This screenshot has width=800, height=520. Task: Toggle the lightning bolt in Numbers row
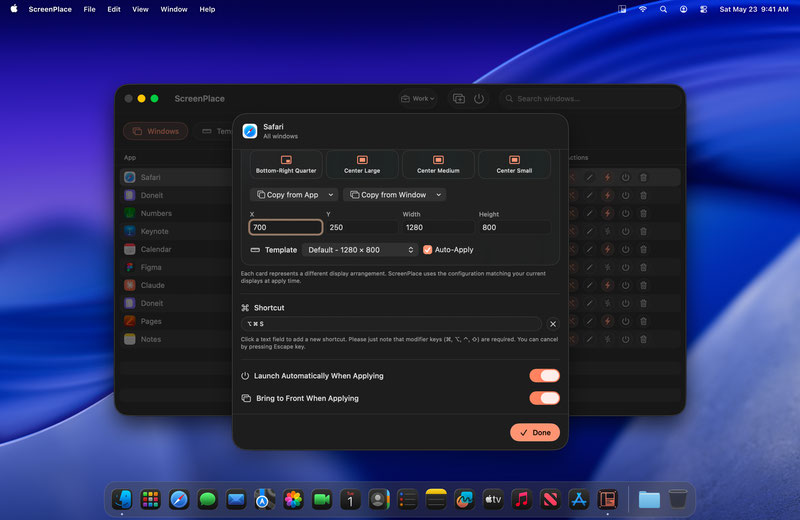(607, 213)
